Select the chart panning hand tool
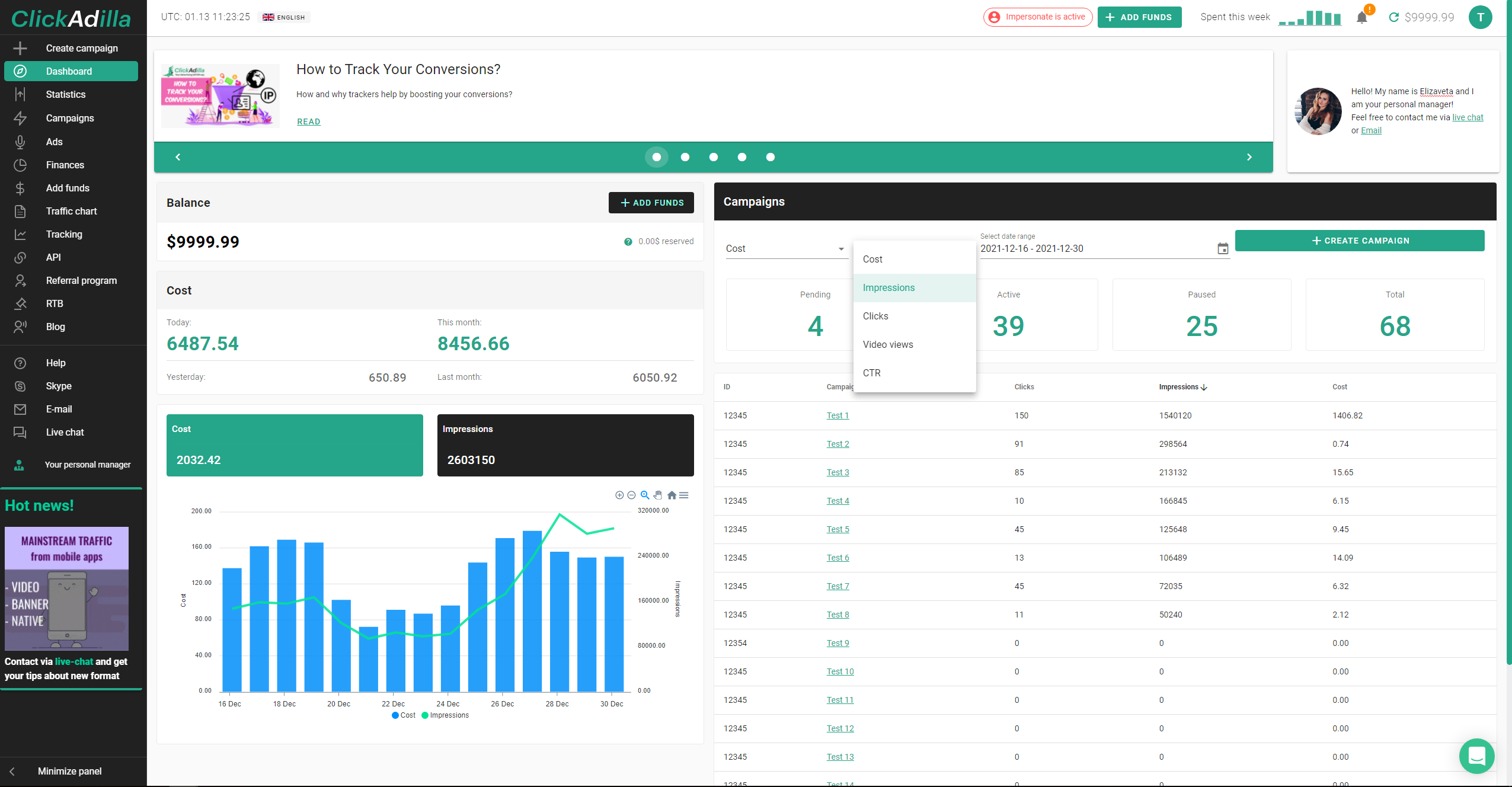This screenshot has height=787, width=1512. (658, 495)
